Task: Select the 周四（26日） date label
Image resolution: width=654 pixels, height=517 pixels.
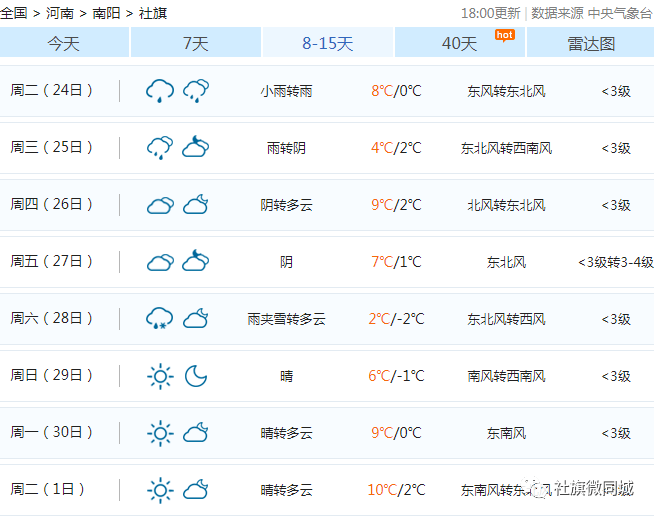Action: tap(51, 204)
